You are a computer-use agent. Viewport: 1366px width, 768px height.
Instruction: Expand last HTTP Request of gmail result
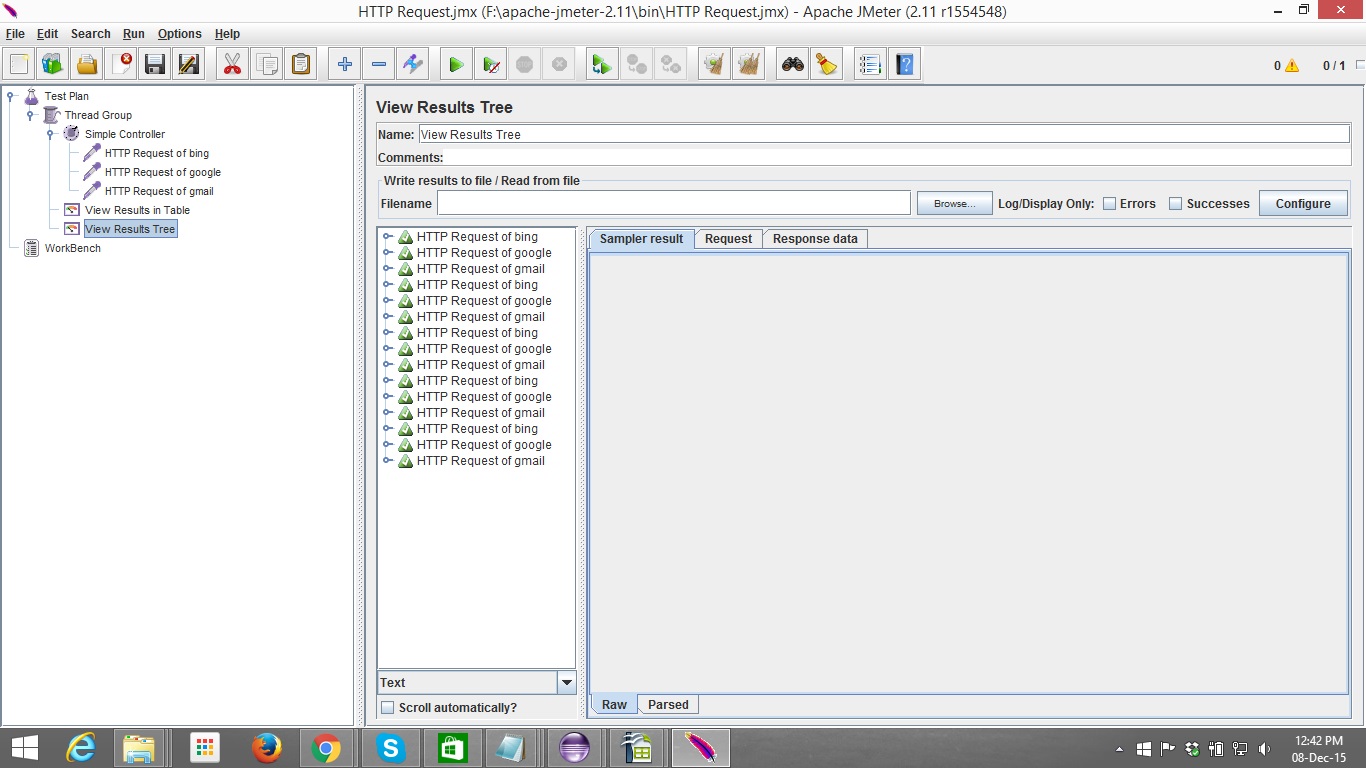[387, 461]
